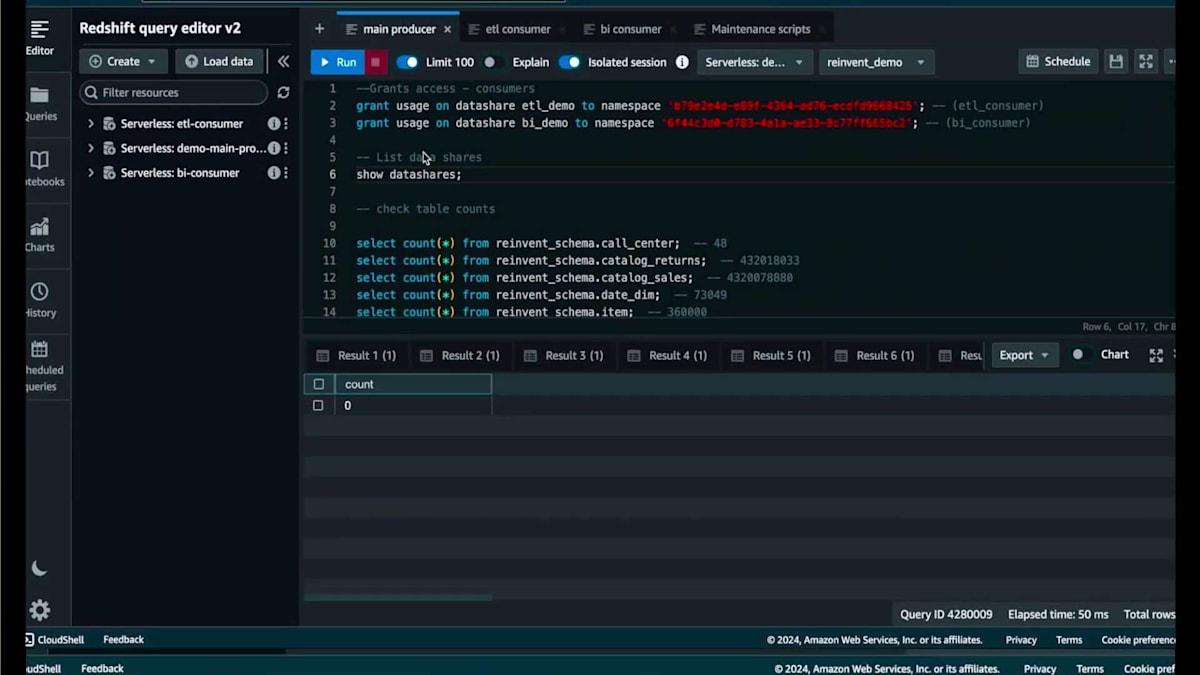Image resolution: width=1200 pixels, height=675 pixels.
Task: Expand the editor to full screen
Action: tap(1146, 62)
